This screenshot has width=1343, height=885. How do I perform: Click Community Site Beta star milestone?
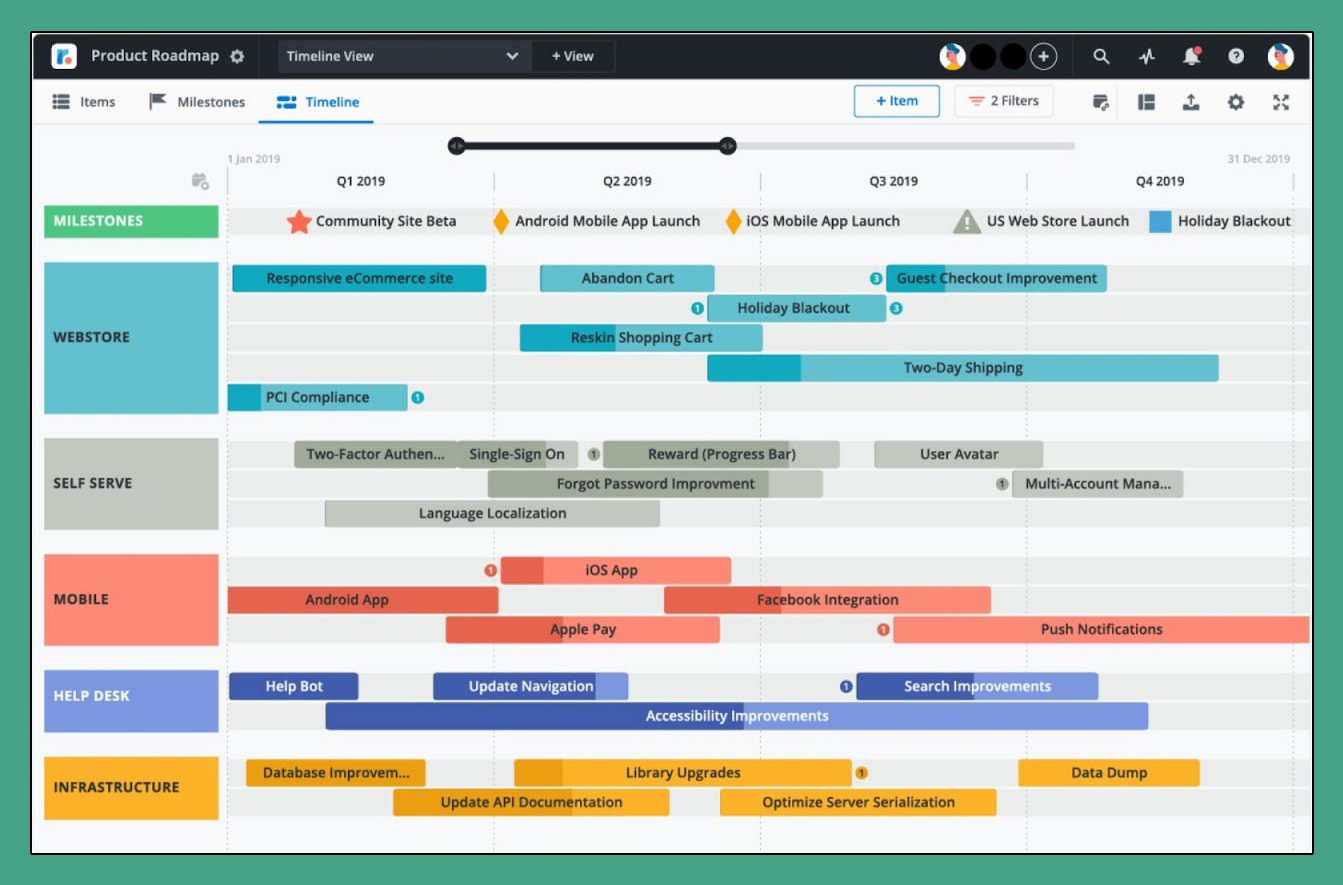(299, 221)
